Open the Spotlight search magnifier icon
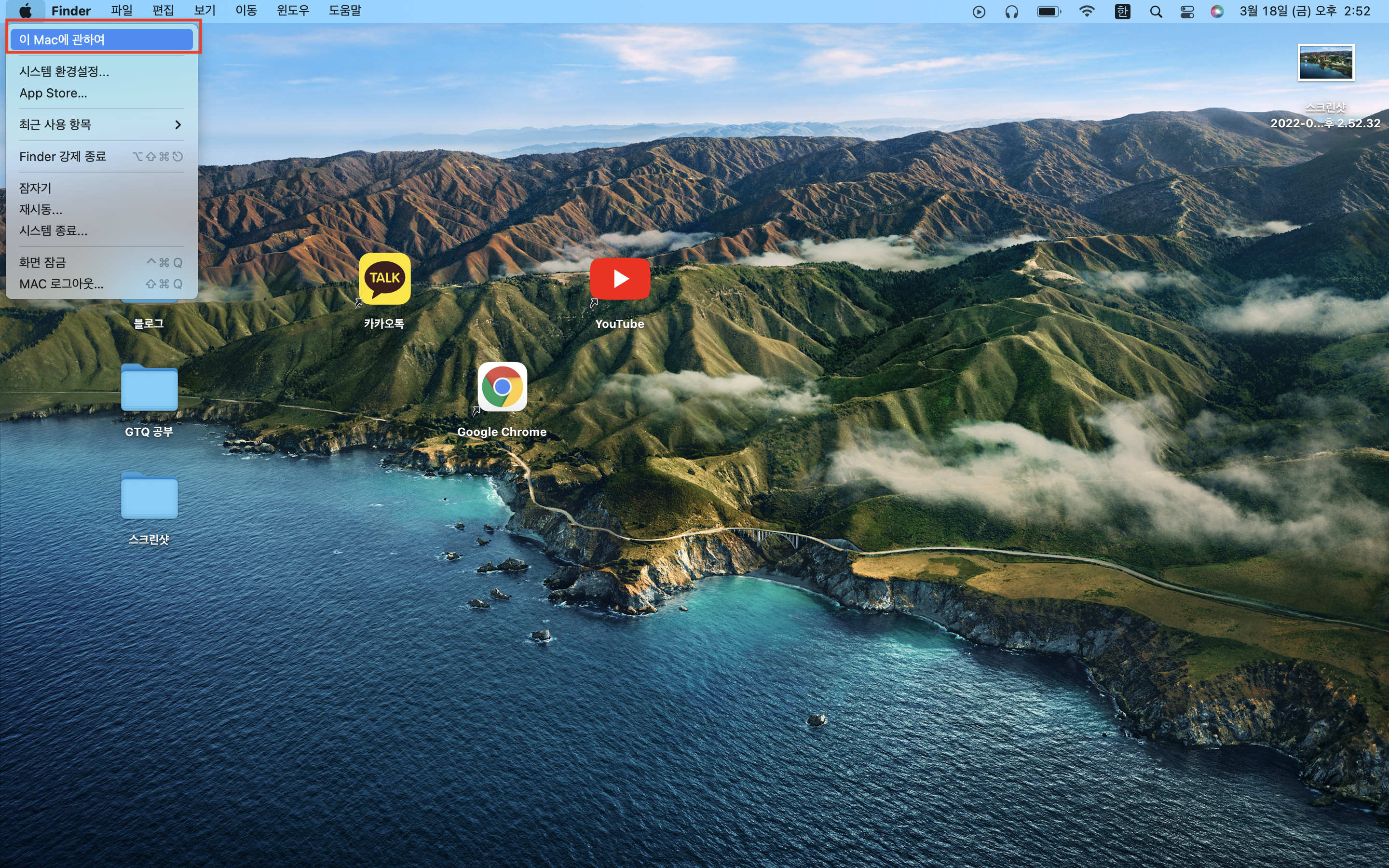This screenshot has height=868, width=1389. click(1156, 12)
